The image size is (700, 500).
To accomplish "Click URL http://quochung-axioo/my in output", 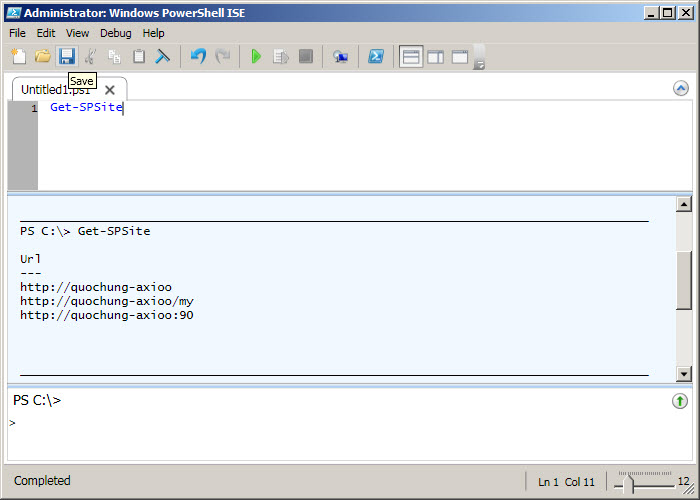I will (x=107, y=301).
